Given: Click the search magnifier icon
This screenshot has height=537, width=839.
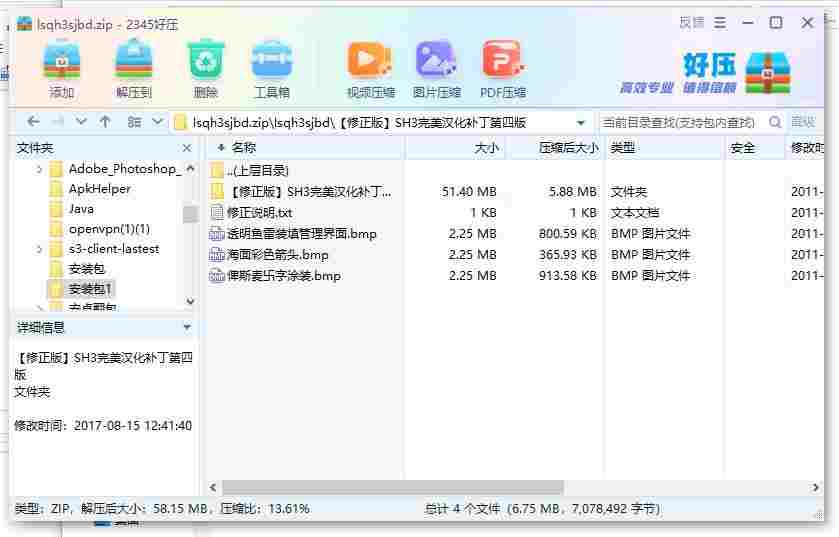Looking at the screenshot, I should (x=775, y=122).
